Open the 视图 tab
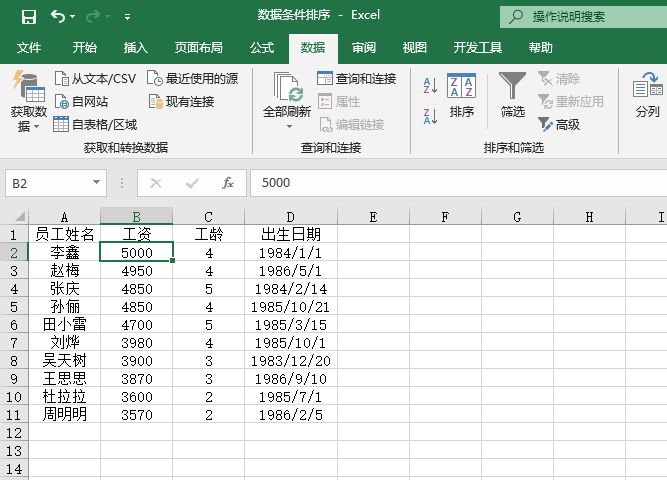This screenshot has height=480, width=667. click(x=414, y=48)
